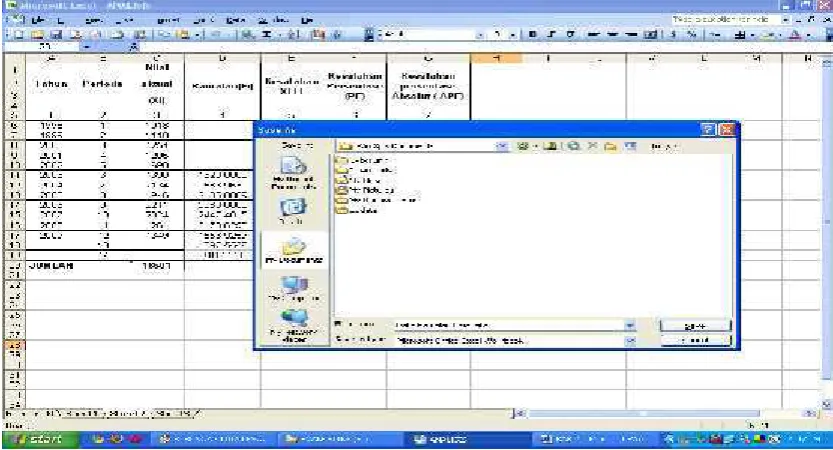Align text left
Viewport: 833px width, 450px height.
593,35
